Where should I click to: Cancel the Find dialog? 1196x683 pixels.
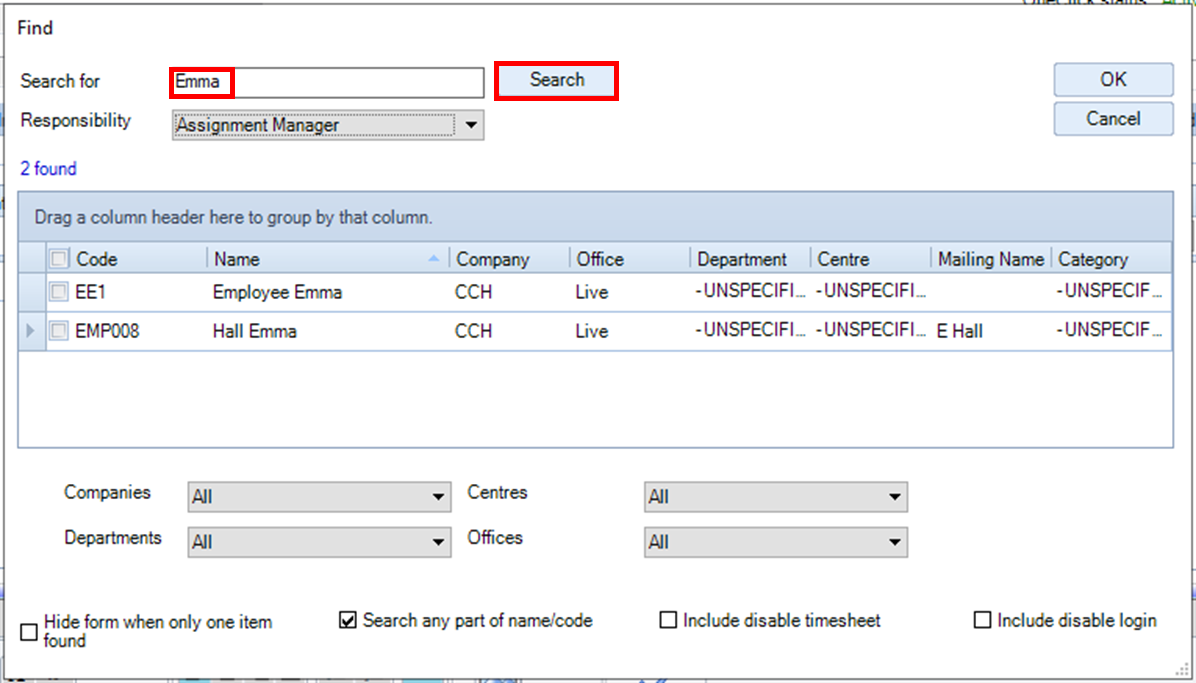click(1113, 119)
